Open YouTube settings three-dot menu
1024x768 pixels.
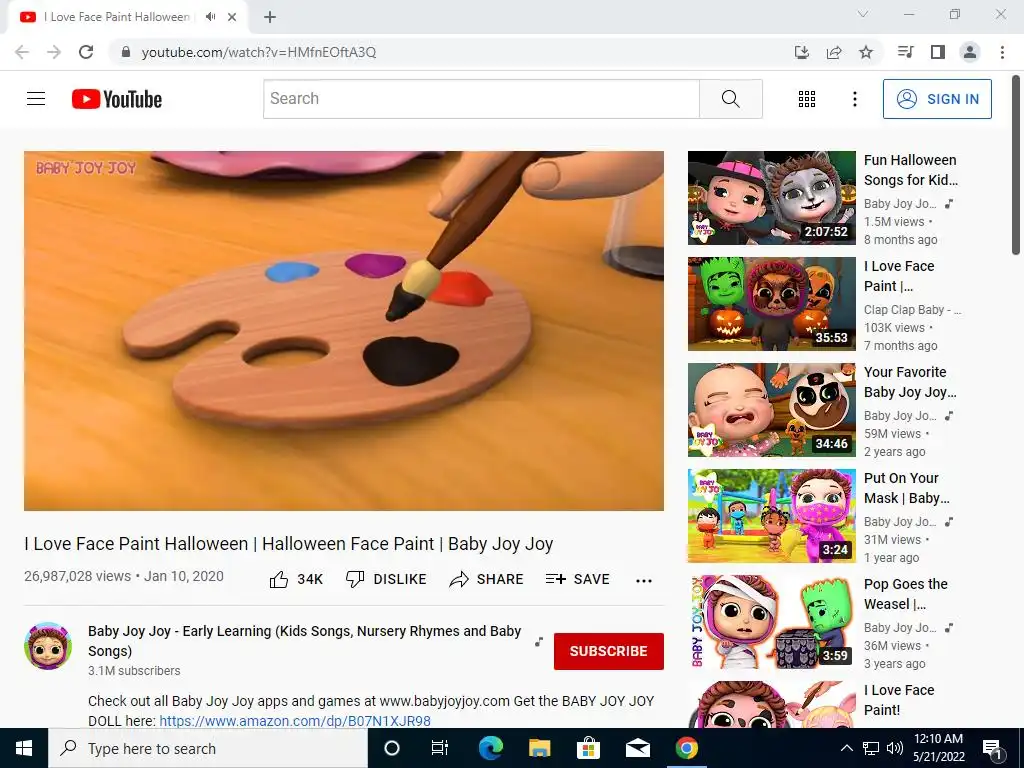click(854, 99)
